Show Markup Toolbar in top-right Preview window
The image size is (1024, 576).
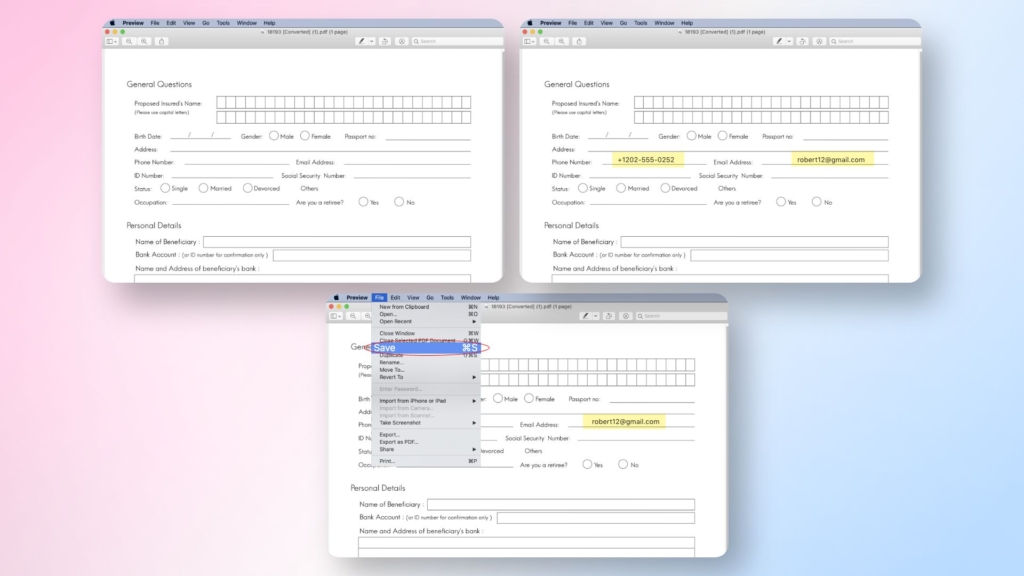(x=819, y=41)
